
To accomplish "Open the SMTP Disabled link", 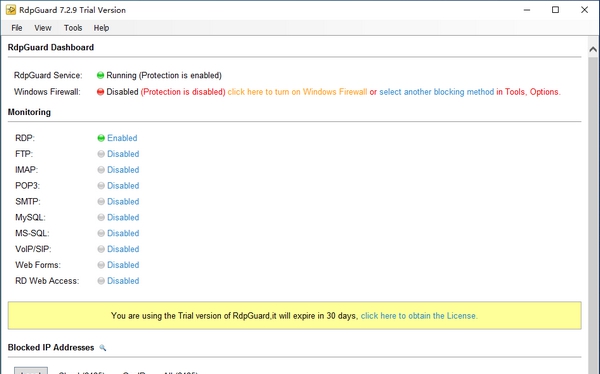I will click(x=123, y=201).
